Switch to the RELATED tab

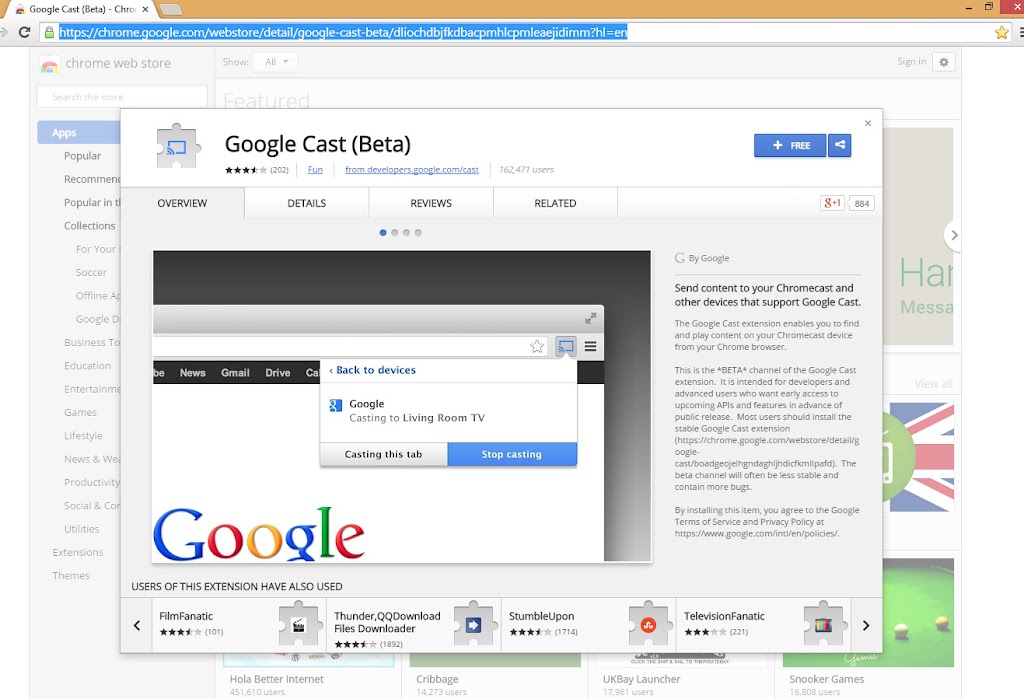[555, 203]
